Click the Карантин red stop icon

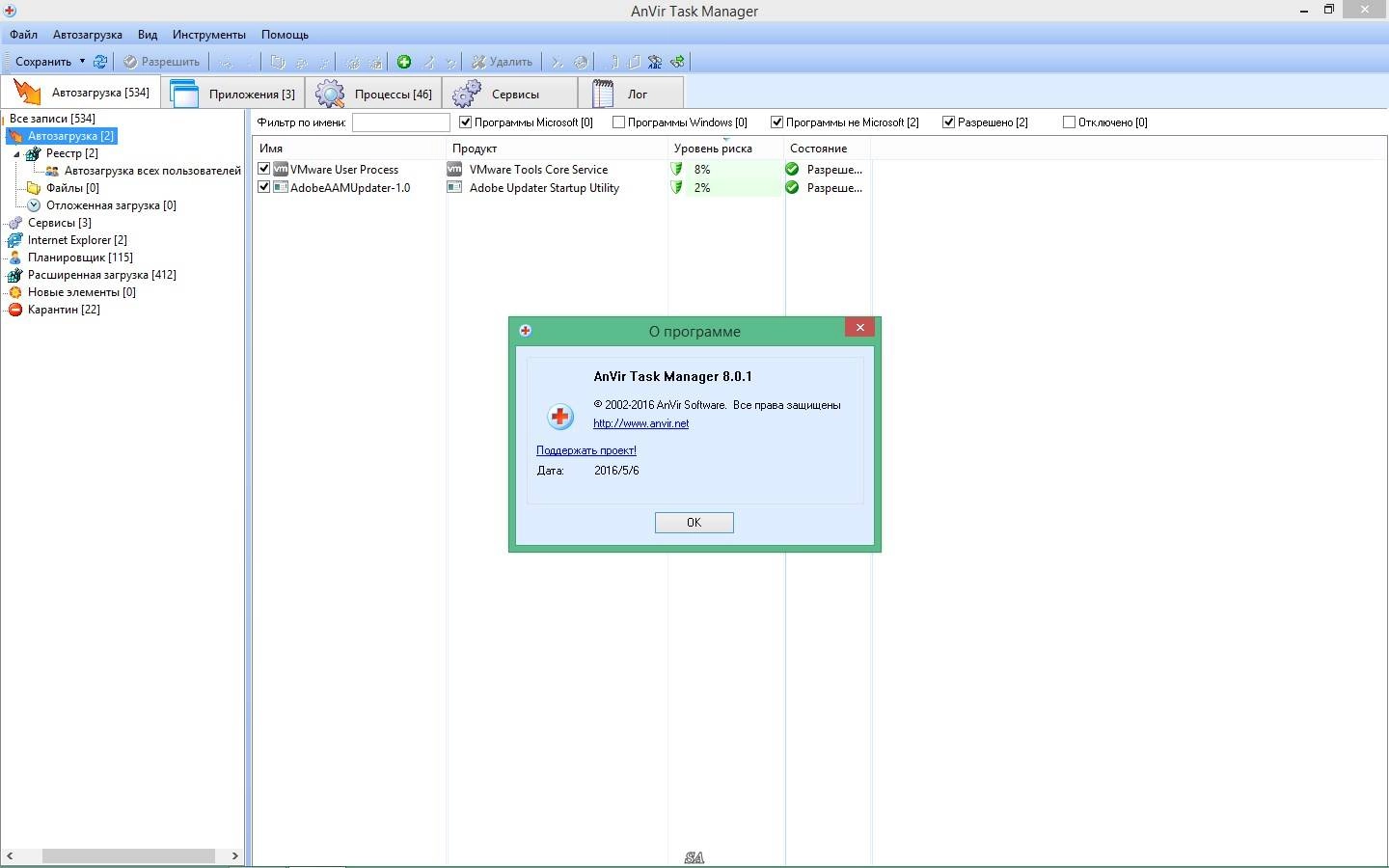15,310
